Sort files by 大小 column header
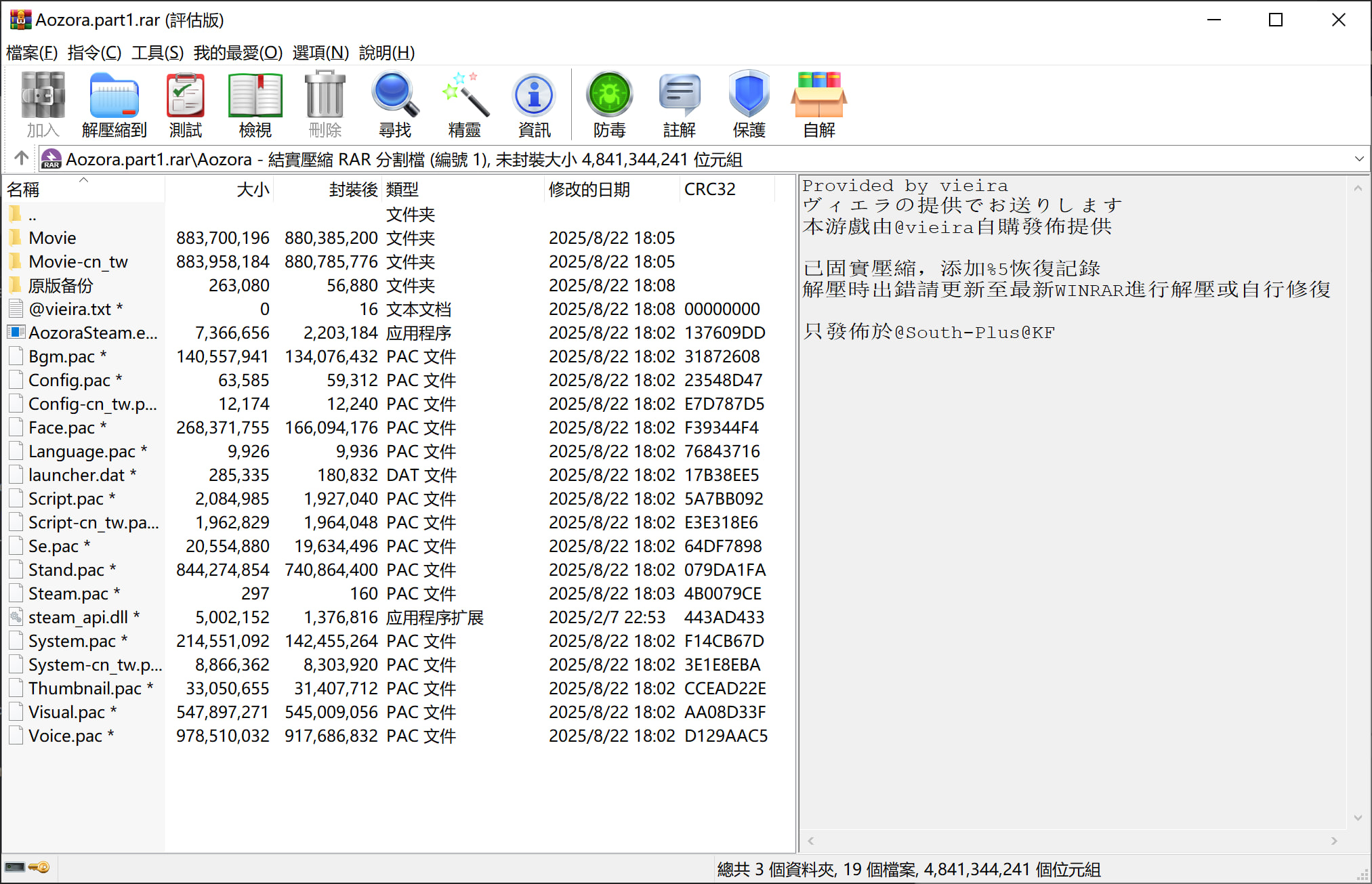Screen dimensions: 1372x884 coord(252,190)
